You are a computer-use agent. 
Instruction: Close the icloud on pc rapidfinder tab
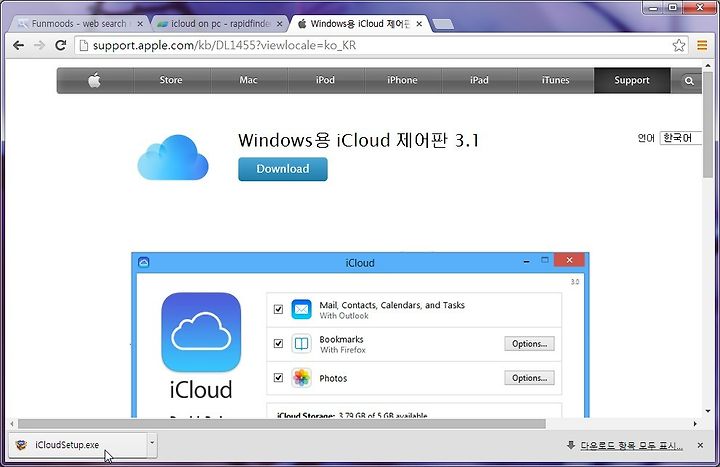coord(280,23)
